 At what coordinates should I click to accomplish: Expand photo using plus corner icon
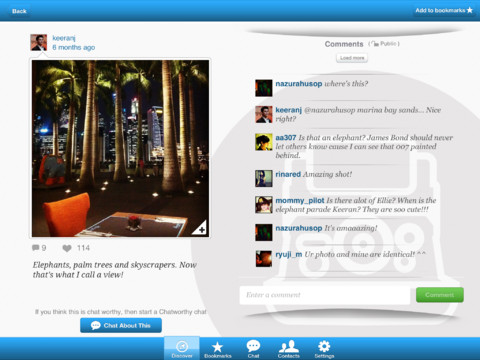pyautogui.click(x=201, y=229)
